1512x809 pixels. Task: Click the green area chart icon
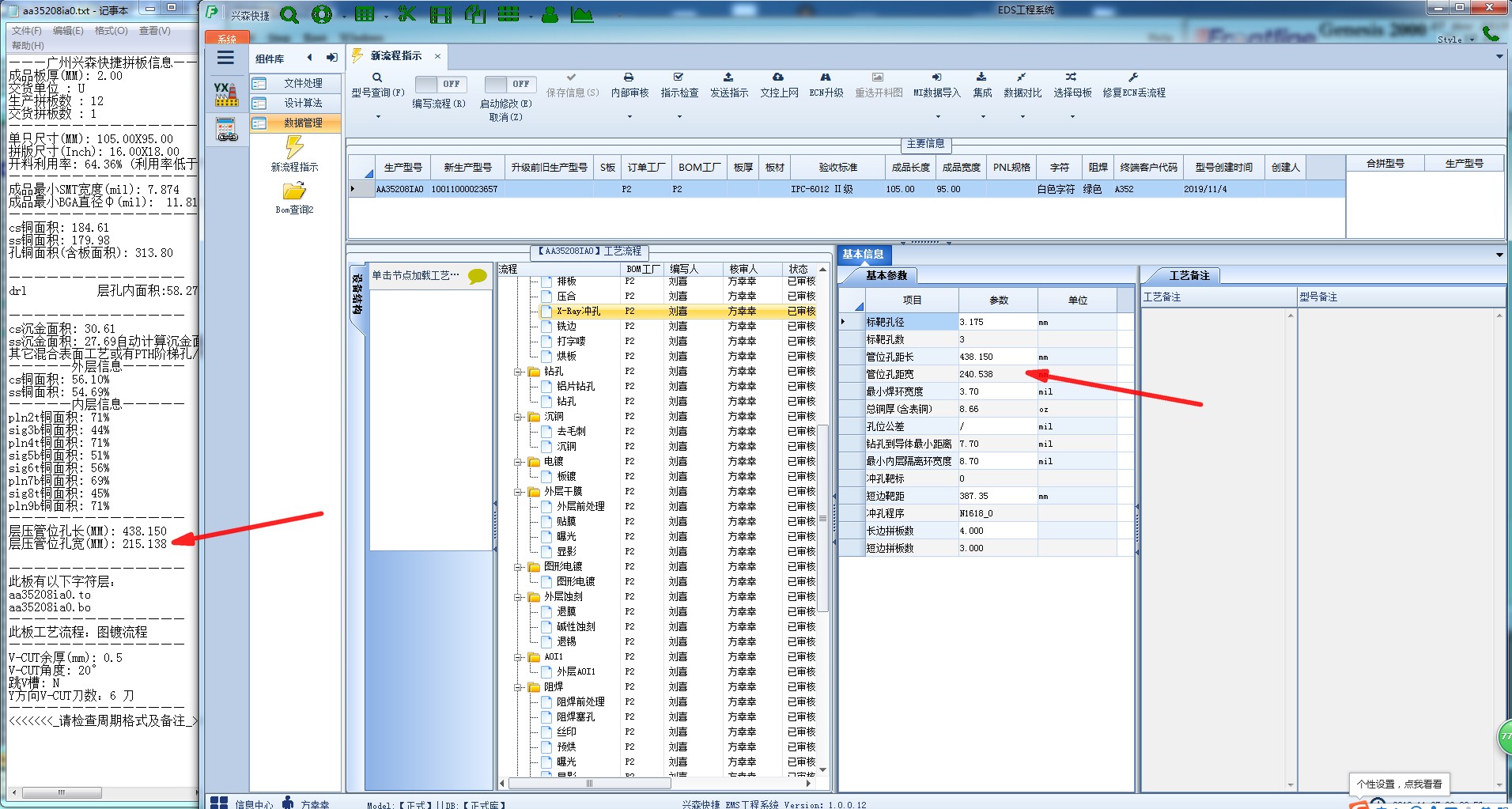pos(582,14)
